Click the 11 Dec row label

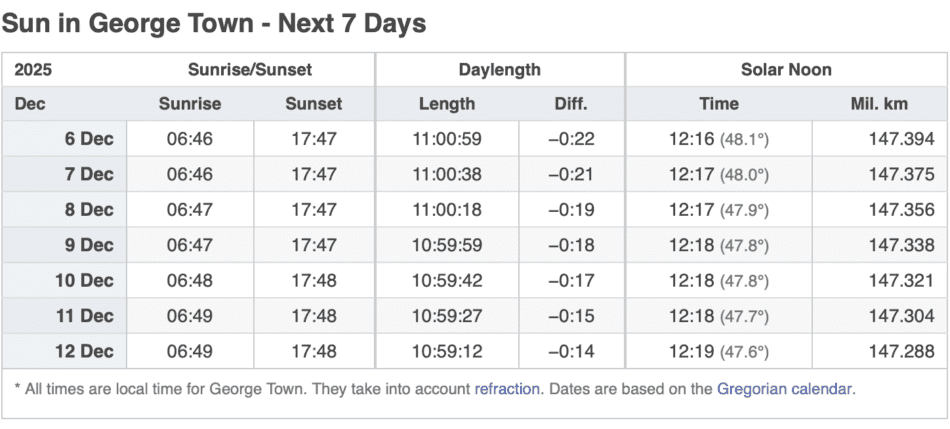click(85, 316)
